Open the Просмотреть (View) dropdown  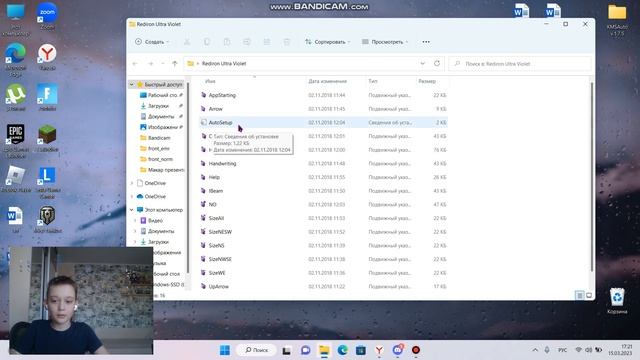pyautogui.click(x=385, y=42)
